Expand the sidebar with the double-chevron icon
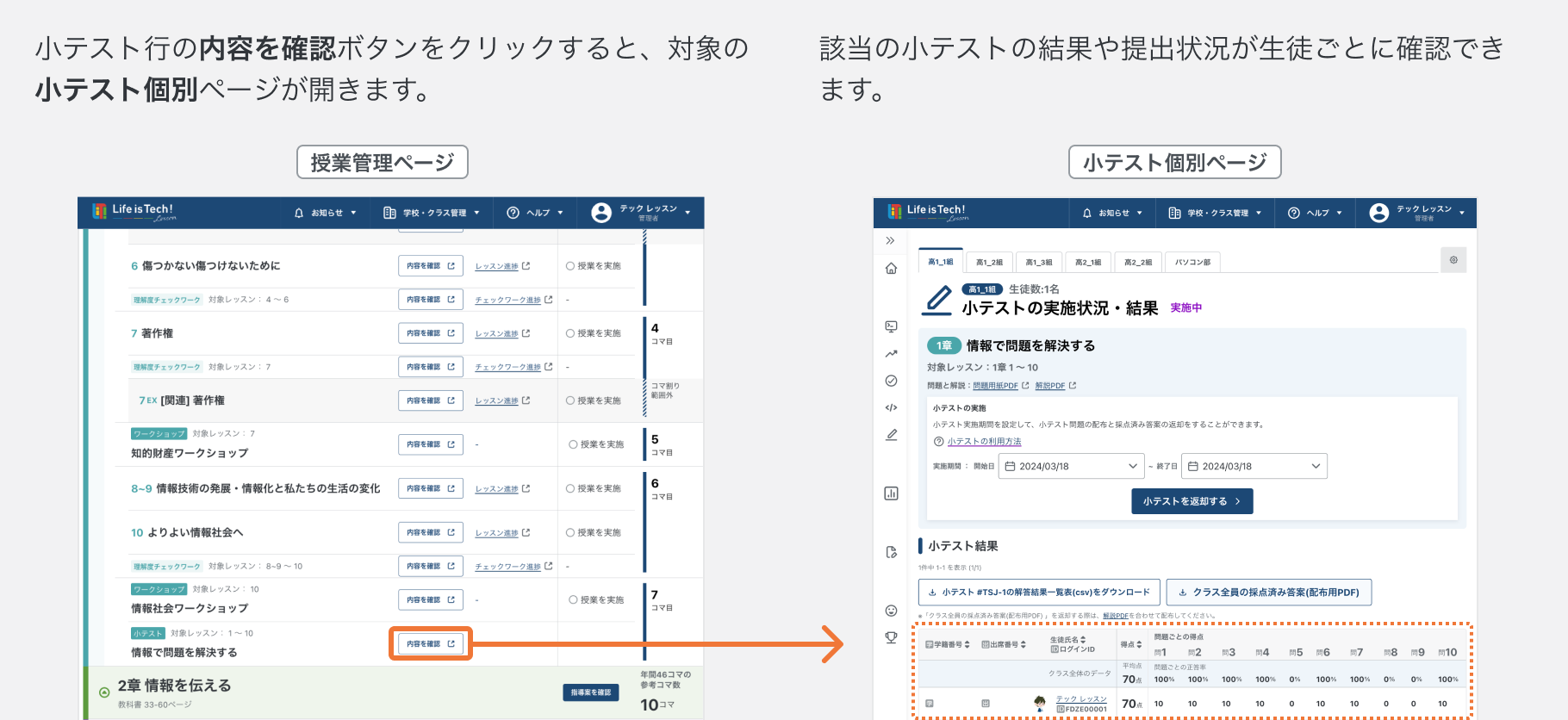Screen dimensions: 1568x720 pos(891,240)
